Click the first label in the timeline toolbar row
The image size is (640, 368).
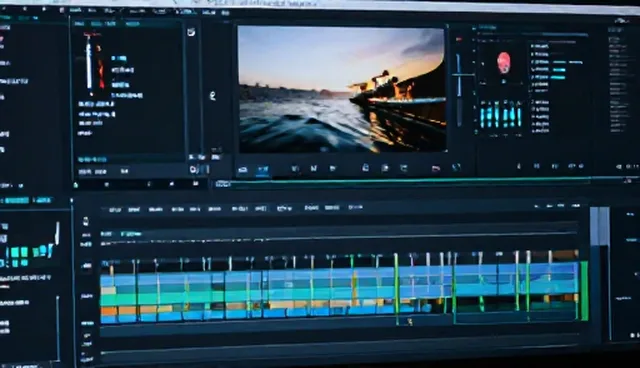tap(115, 210)
